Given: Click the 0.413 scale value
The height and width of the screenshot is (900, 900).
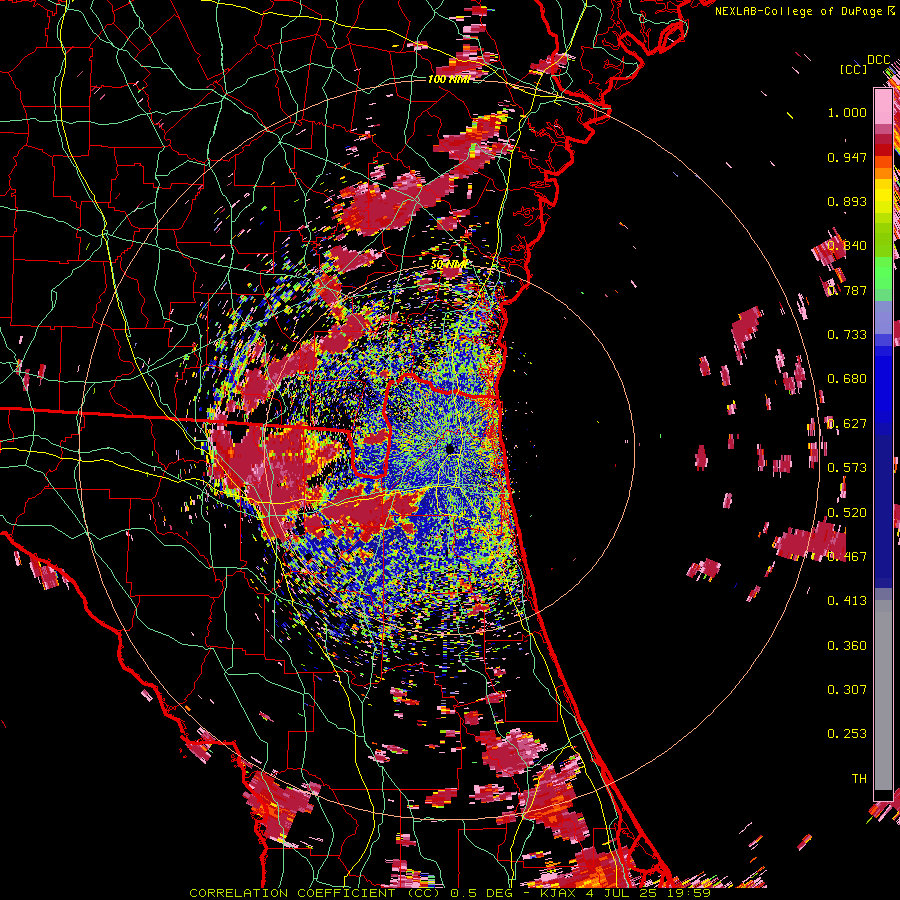Looking at the screenshot, I should point(847,601).
